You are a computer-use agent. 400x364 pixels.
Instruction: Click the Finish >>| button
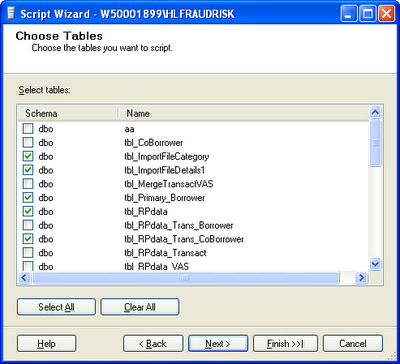(x=285, y=343)
